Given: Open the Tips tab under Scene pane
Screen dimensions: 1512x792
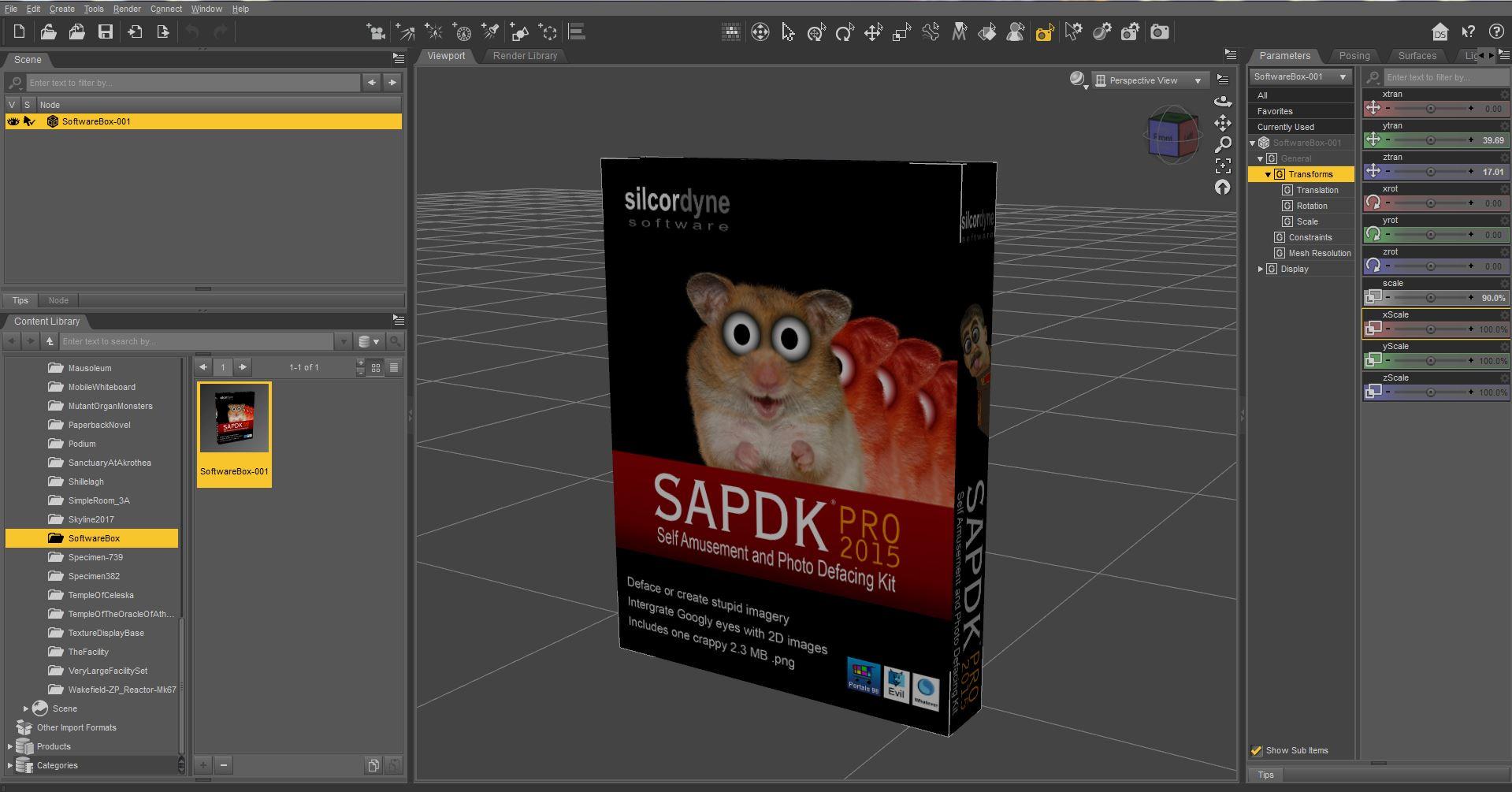Looking at the screenshot, I should pos(20,300).
